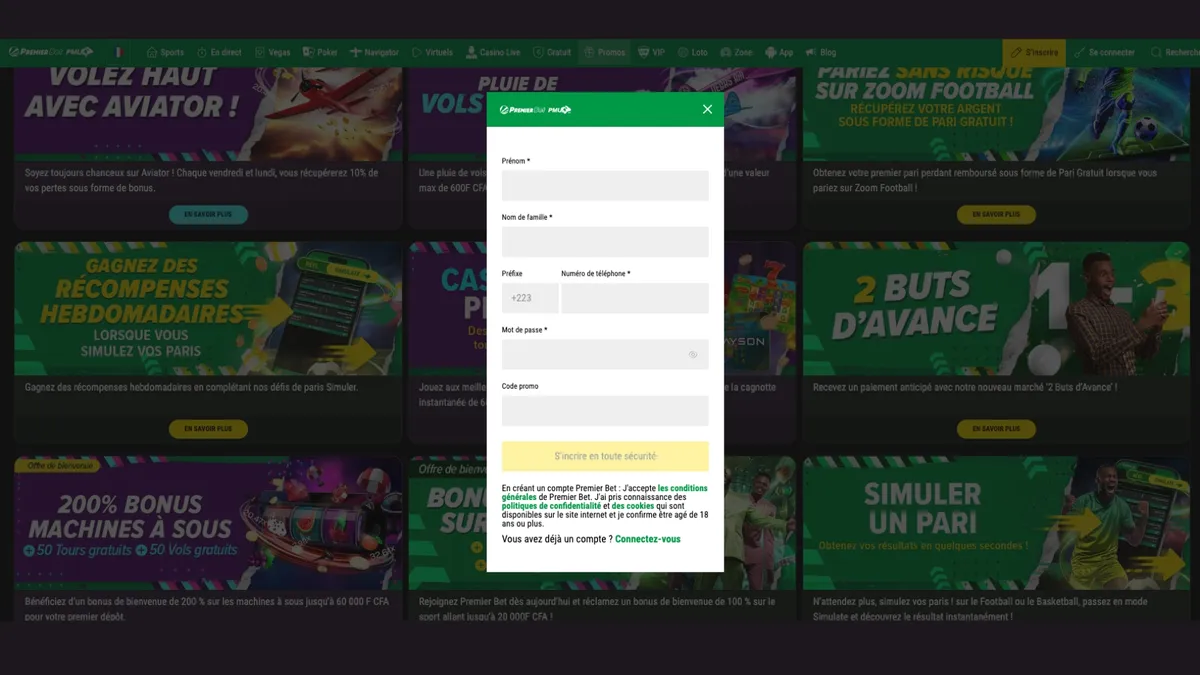The width and height of the screenshot is (1200, 675).
Task: Open the Sports menu item
Action: [165, 52]
